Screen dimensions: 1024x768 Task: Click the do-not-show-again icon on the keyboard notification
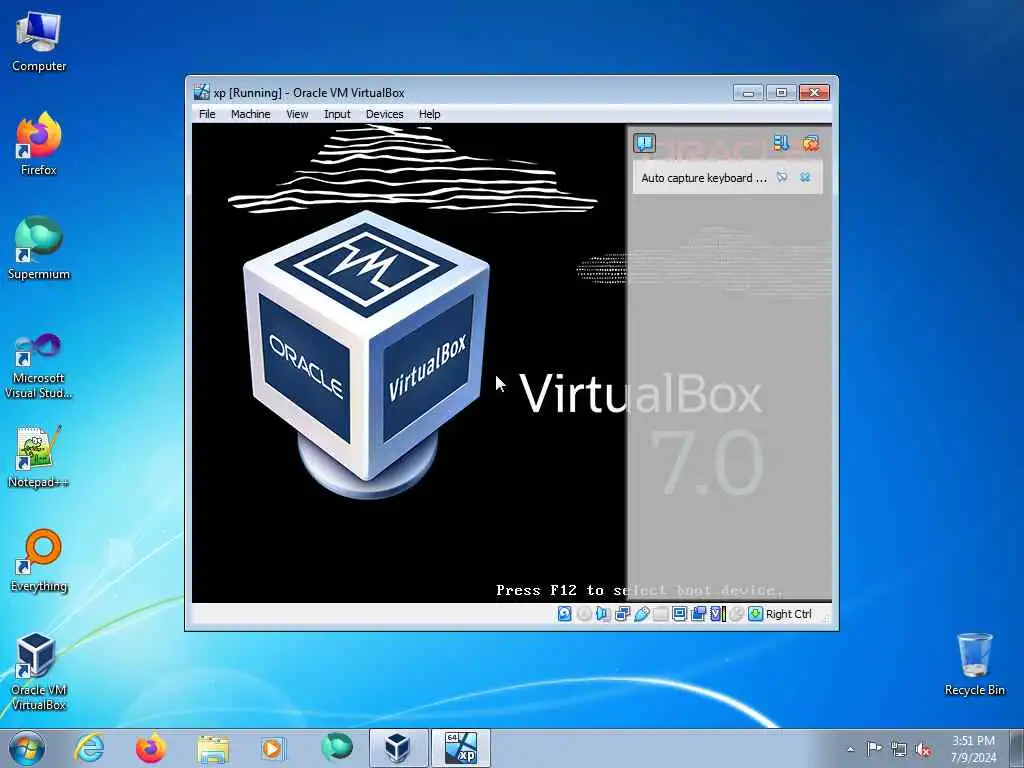(x=782, y=178)
